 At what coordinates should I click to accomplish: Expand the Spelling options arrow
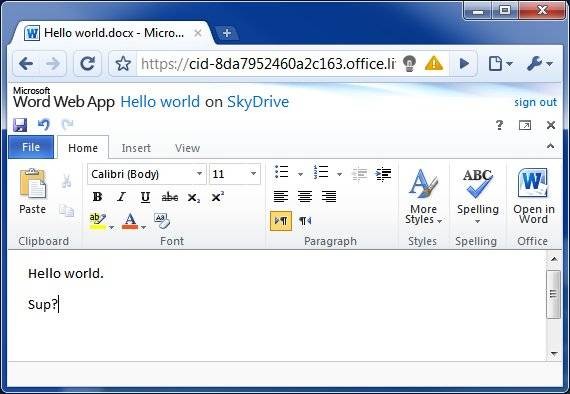(x=478, y=221)
